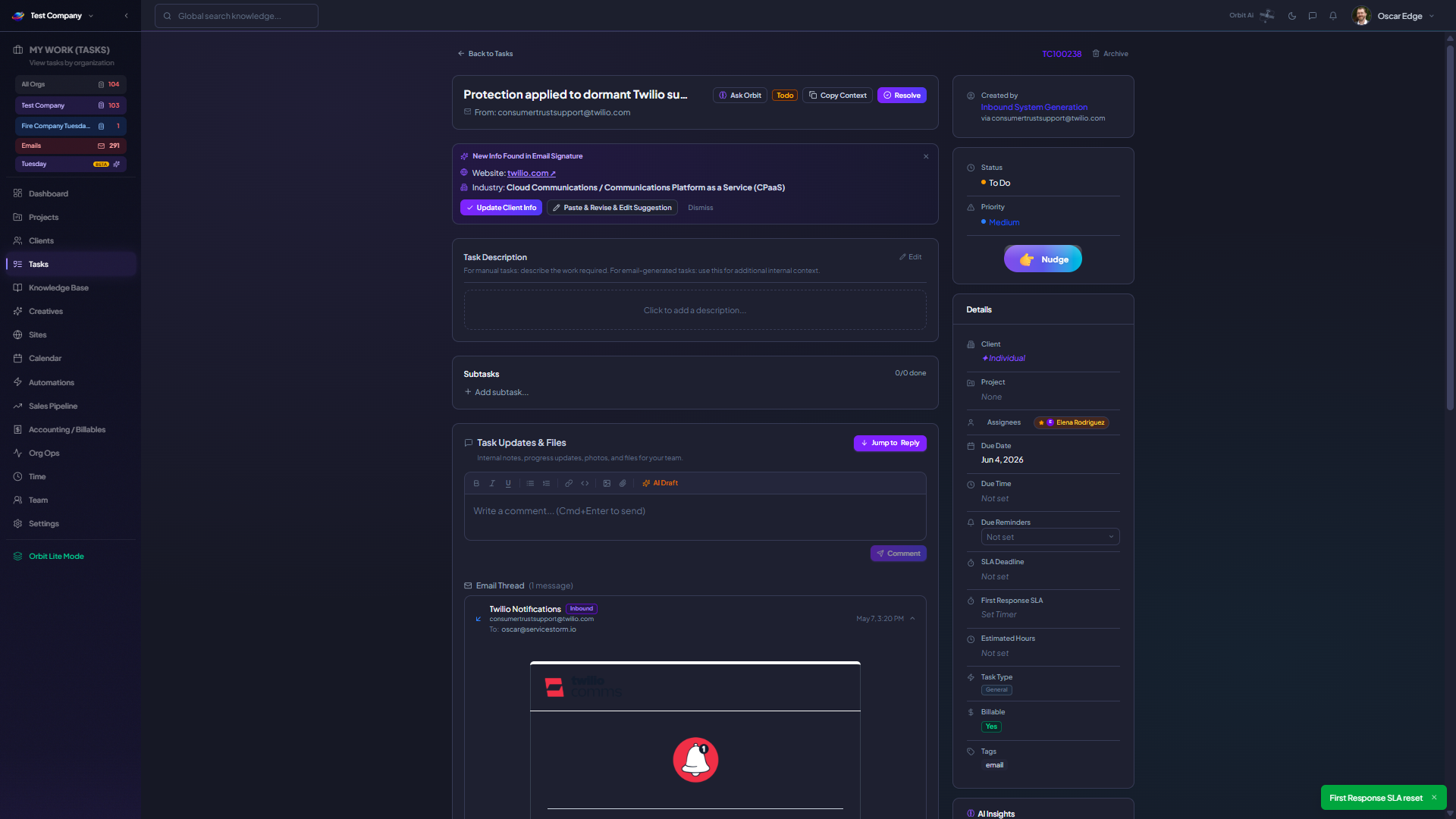Send the Comment
The image size is (1456, 819).
899,554
